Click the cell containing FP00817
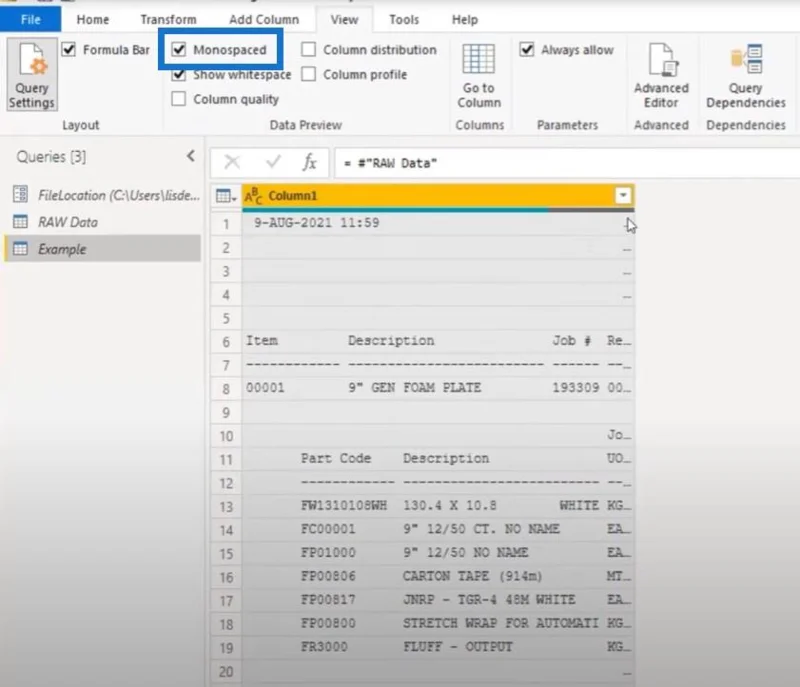Image resolution: width=800 pixels, height=687 pixels. 438,600
